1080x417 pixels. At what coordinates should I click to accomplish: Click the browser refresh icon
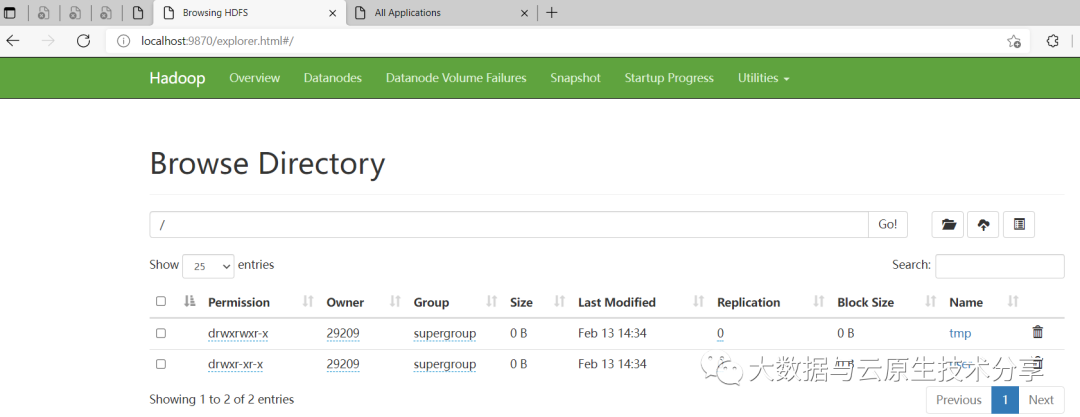point(83,41)
